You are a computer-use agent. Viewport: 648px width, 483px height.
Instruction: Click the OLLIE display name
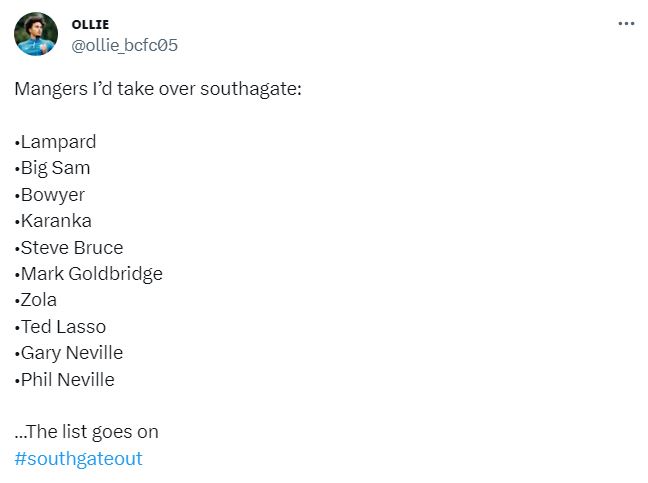coord(90,24)
